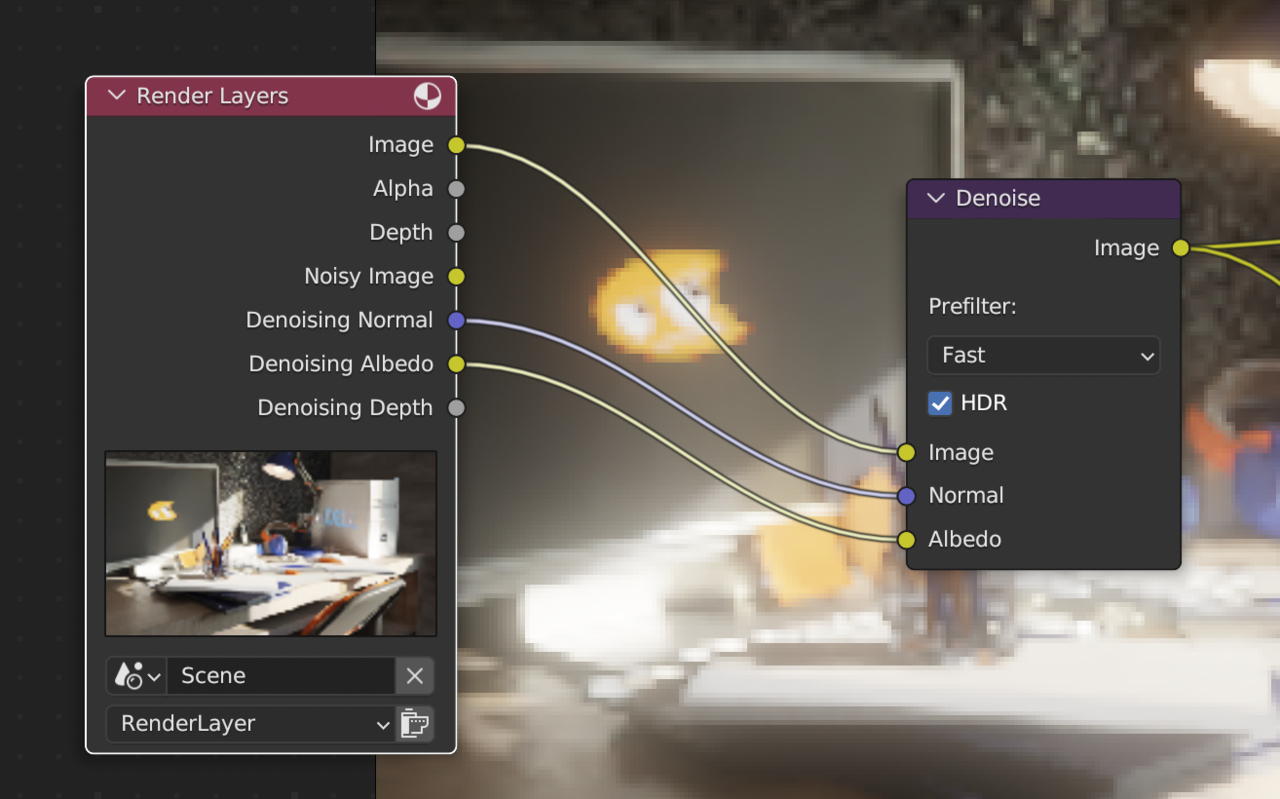Select the Denoising Albedo output socket
The image size is (1280, 799).
point(456,364)
